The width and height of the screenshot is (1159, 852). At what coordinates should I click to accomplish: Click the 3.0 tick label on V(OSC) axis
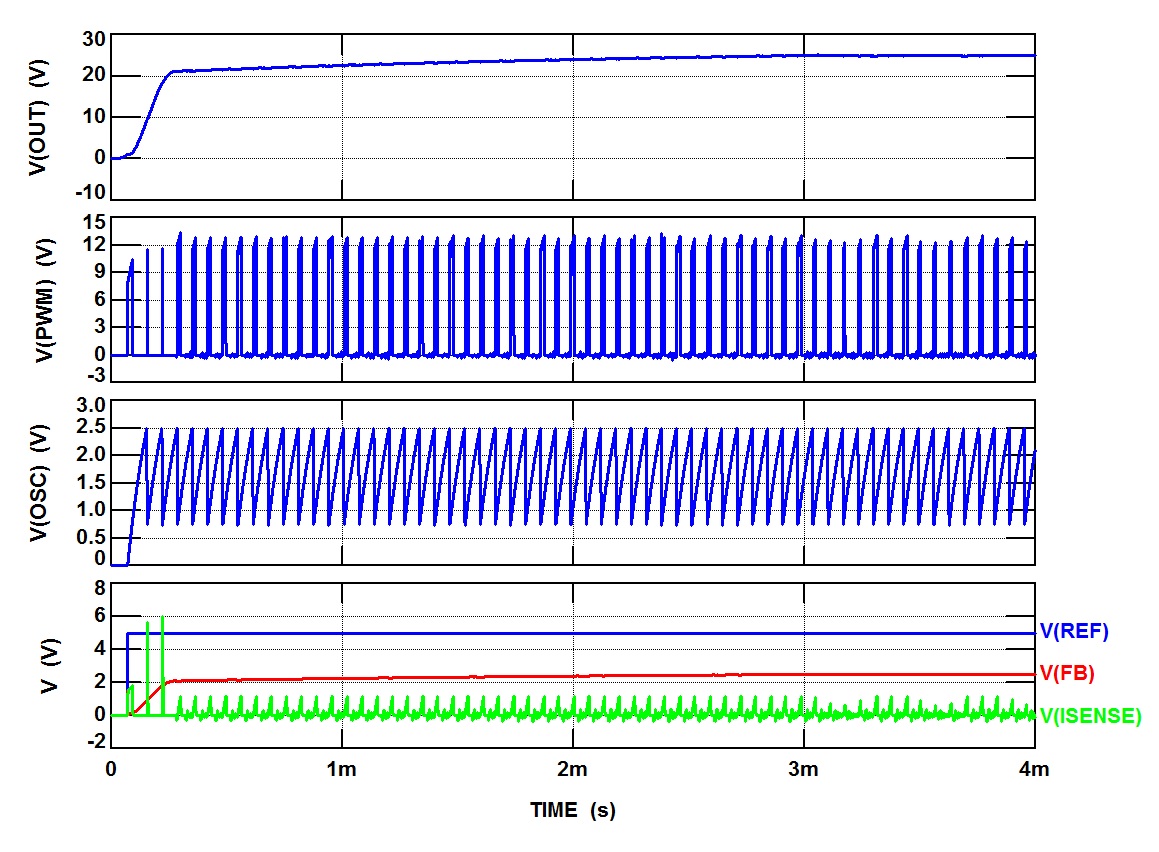pos(91,405)
